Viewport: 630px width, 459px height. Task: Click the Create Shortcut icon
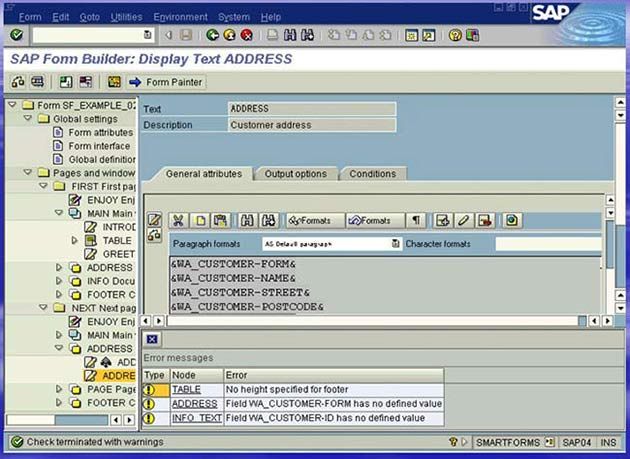pos(429,35)
